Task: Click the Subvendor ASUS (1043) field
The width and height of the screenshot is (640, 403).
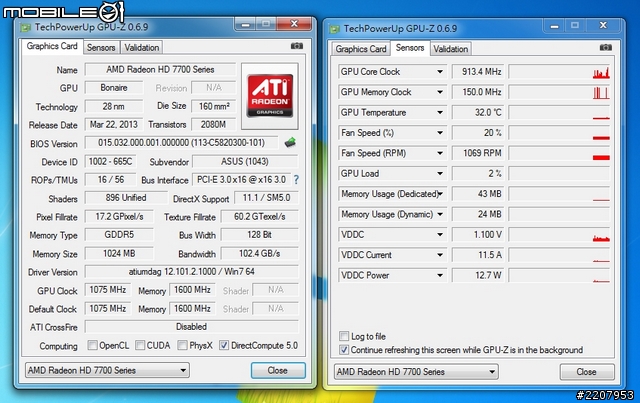Action: click(245, 161)
